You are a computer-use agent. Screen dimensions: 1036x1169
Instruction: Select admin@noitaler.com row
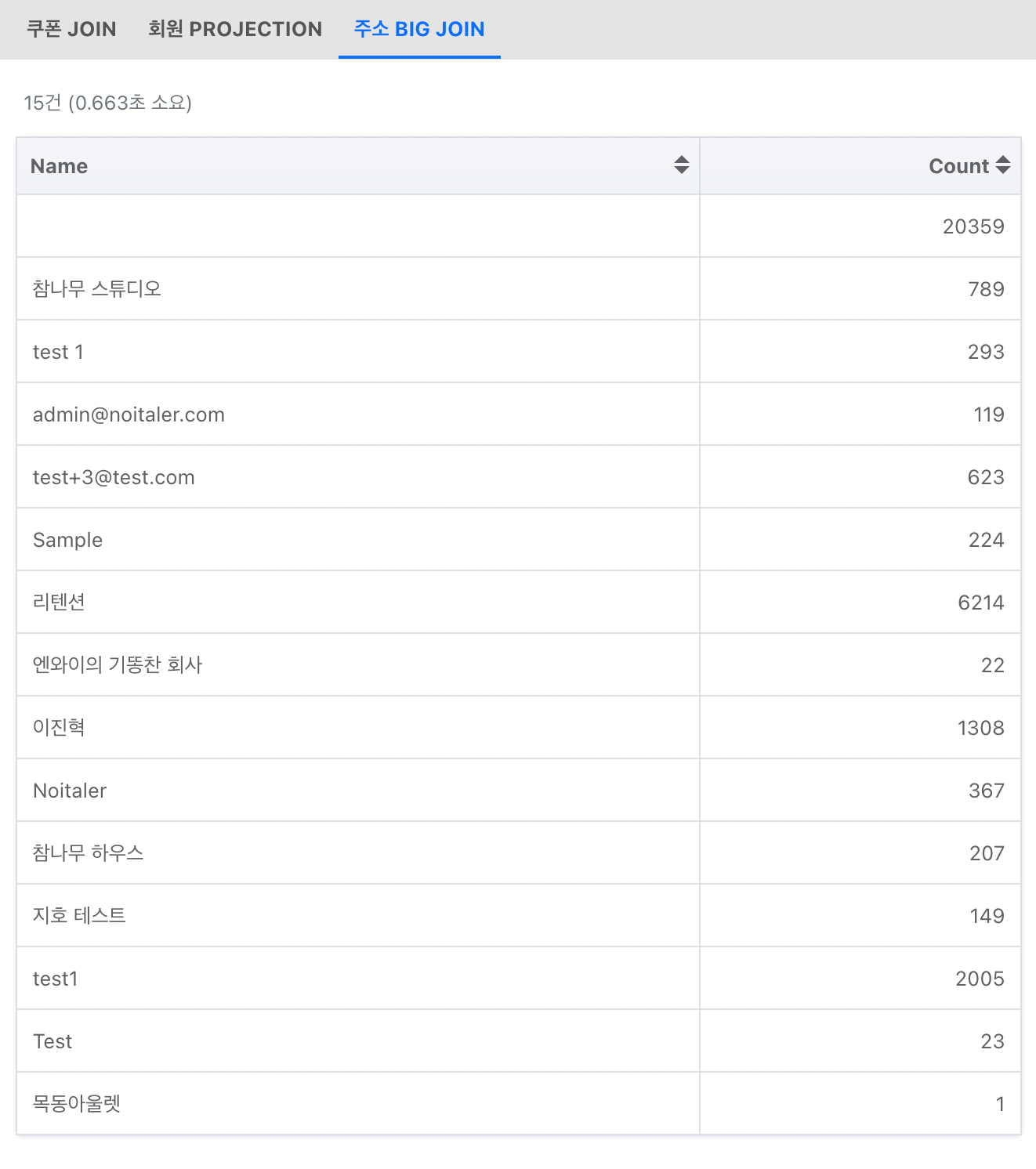coord(129,414)
